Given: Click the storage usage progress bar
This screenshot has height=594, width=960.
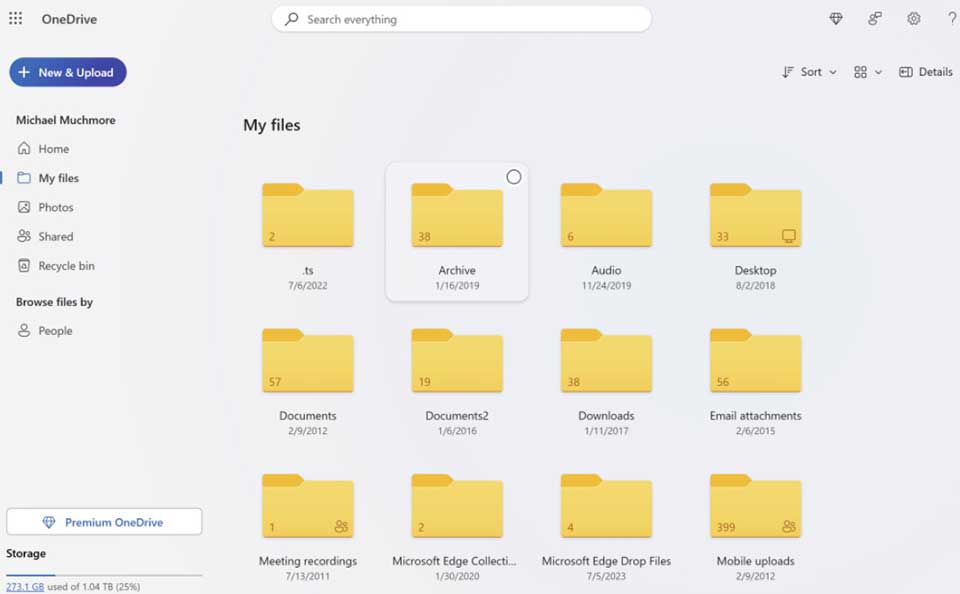Looking at the screenshot, I should [x=104, y=575].
